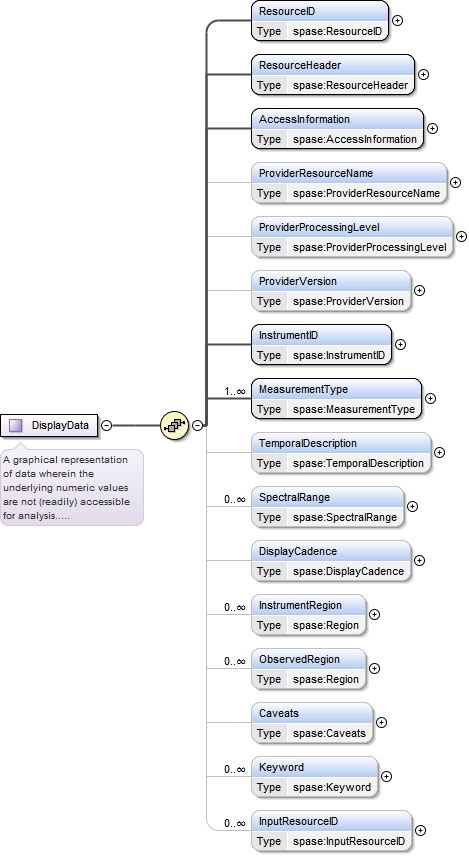Click the spase:ResourceID type value
Screen dimensions: 469x856
(337, 32)
